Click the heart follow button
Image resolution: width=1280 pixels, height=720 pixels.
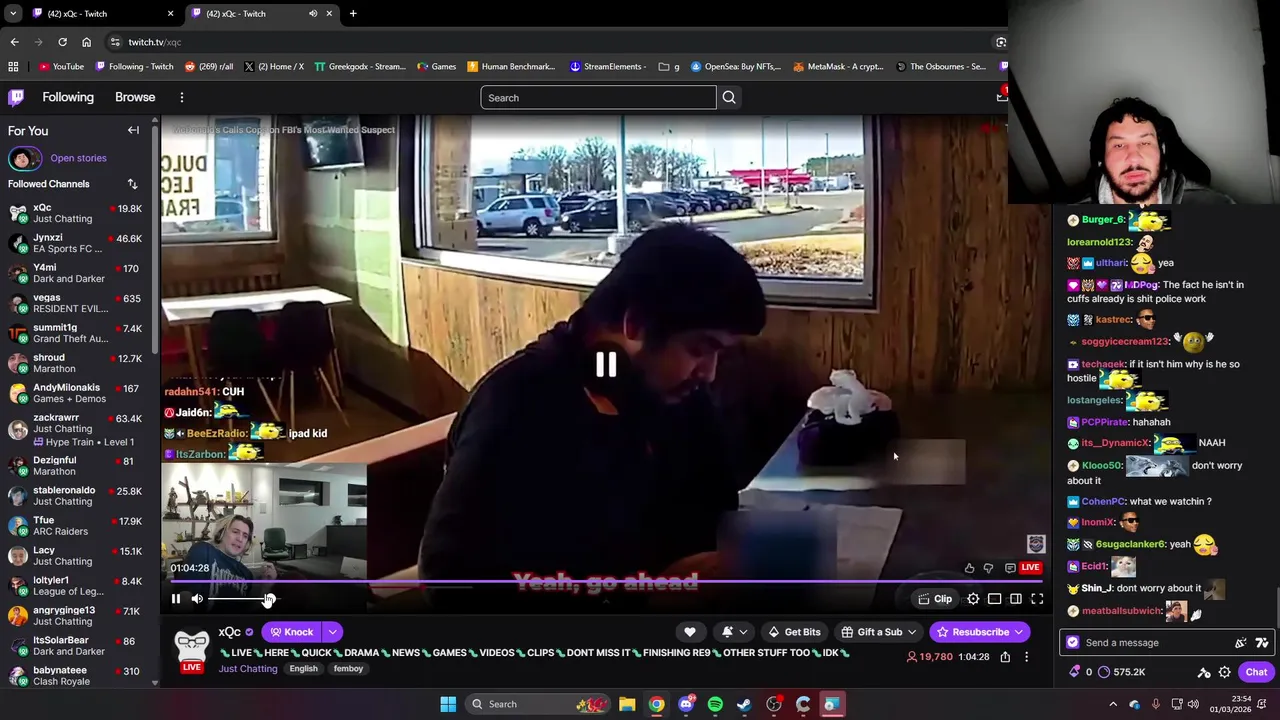[x=689, y=632]
